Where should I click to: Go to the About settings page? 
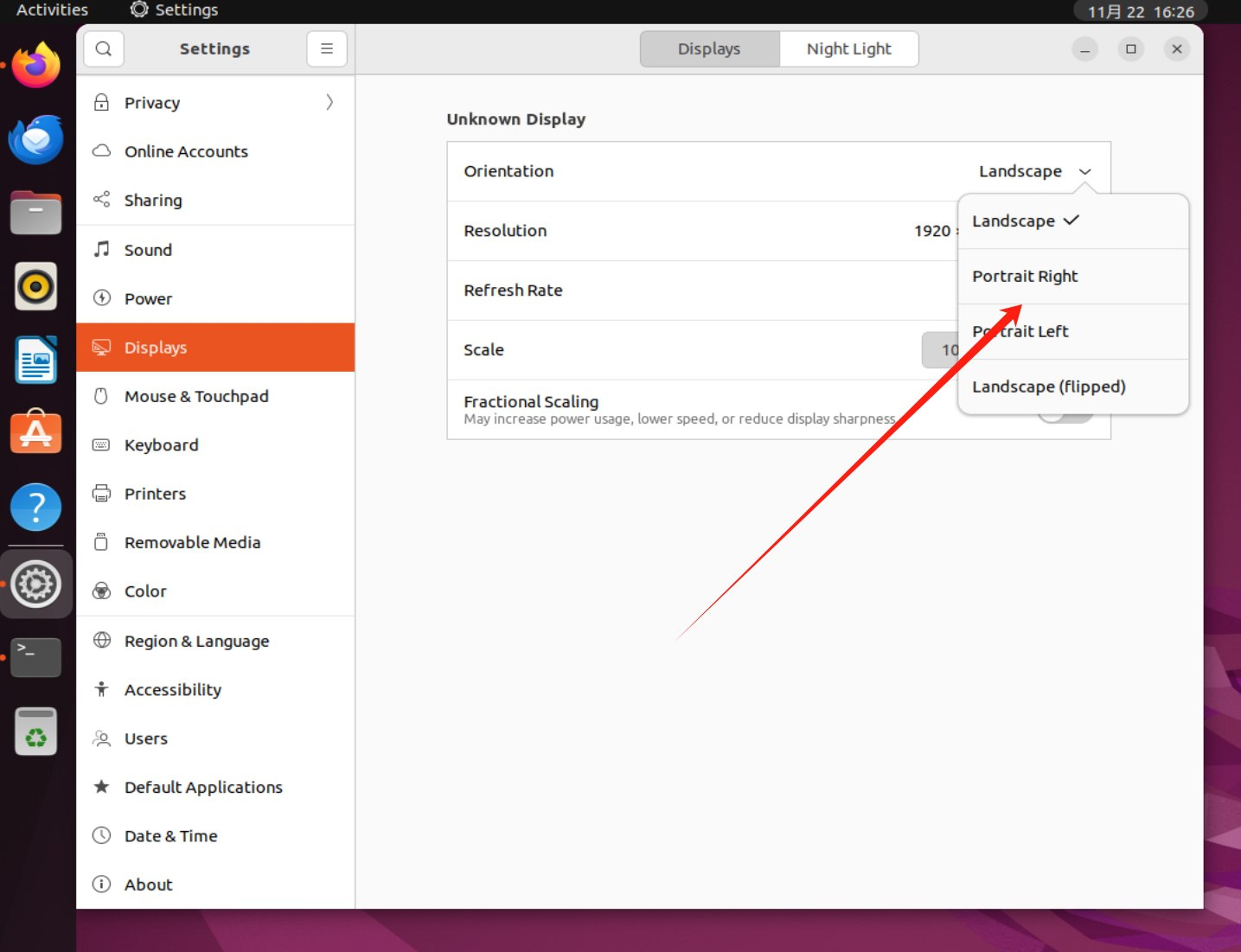[x=148, y=885]
